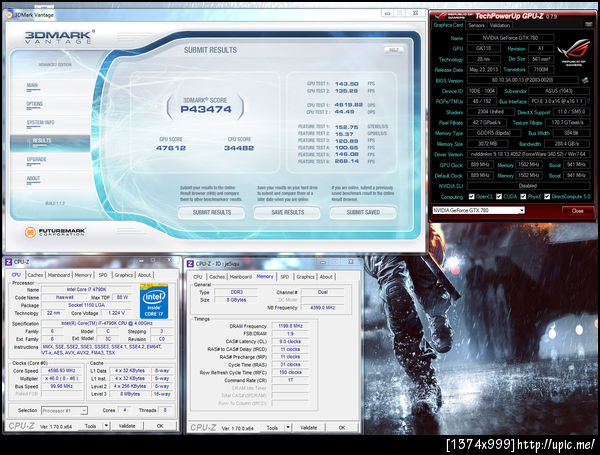Click the NVIDIA SLI Disabled field
The image size is (600, 455).
click(528, 186)
